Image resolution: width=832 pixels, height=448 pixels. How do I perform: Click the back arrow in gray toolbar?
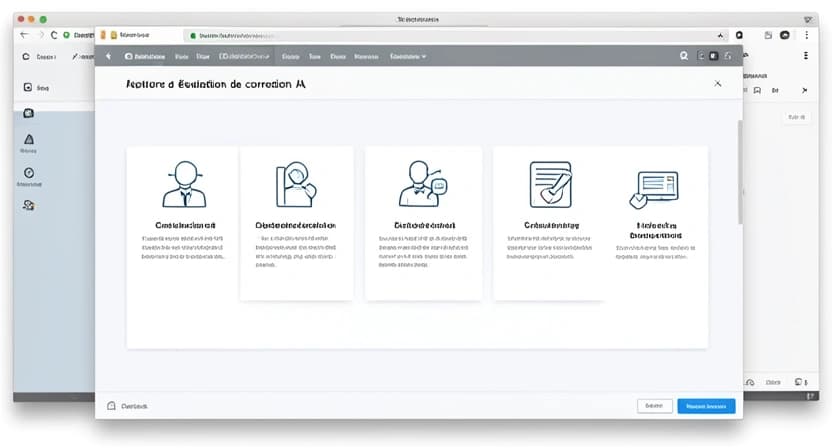[109, 56]
